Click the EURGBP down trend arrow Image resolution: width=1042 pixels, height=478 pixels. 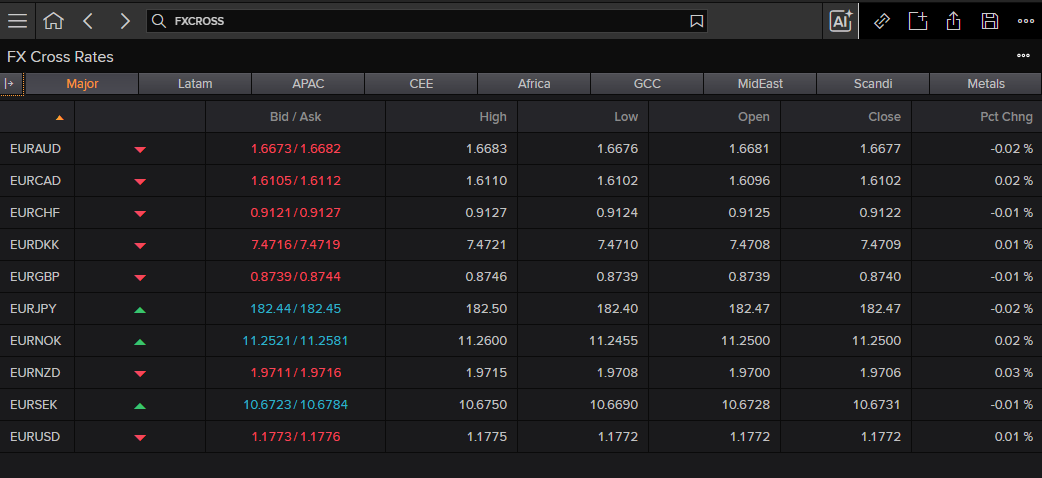pos(140,277)
